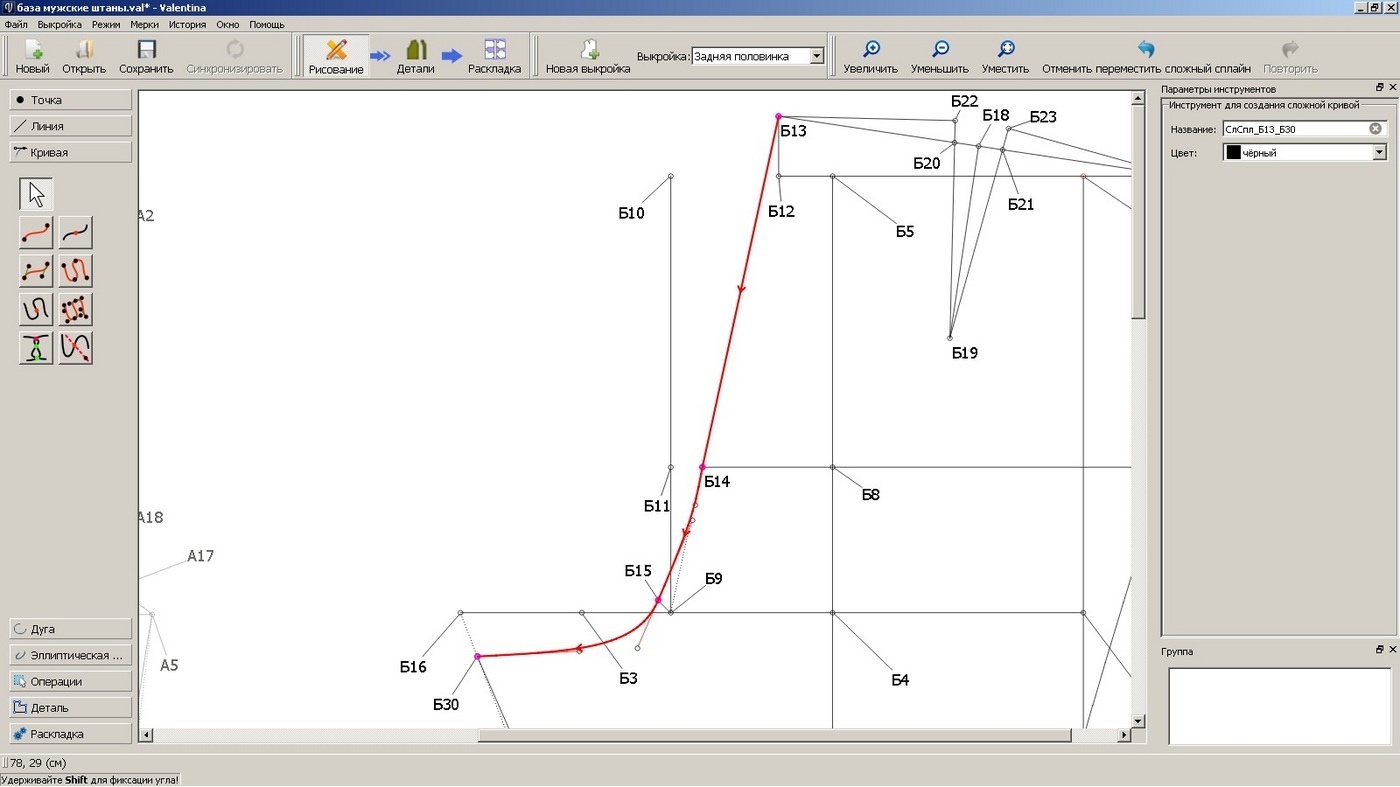Click the horizontal scrollbar thumb

pos(774,735)
